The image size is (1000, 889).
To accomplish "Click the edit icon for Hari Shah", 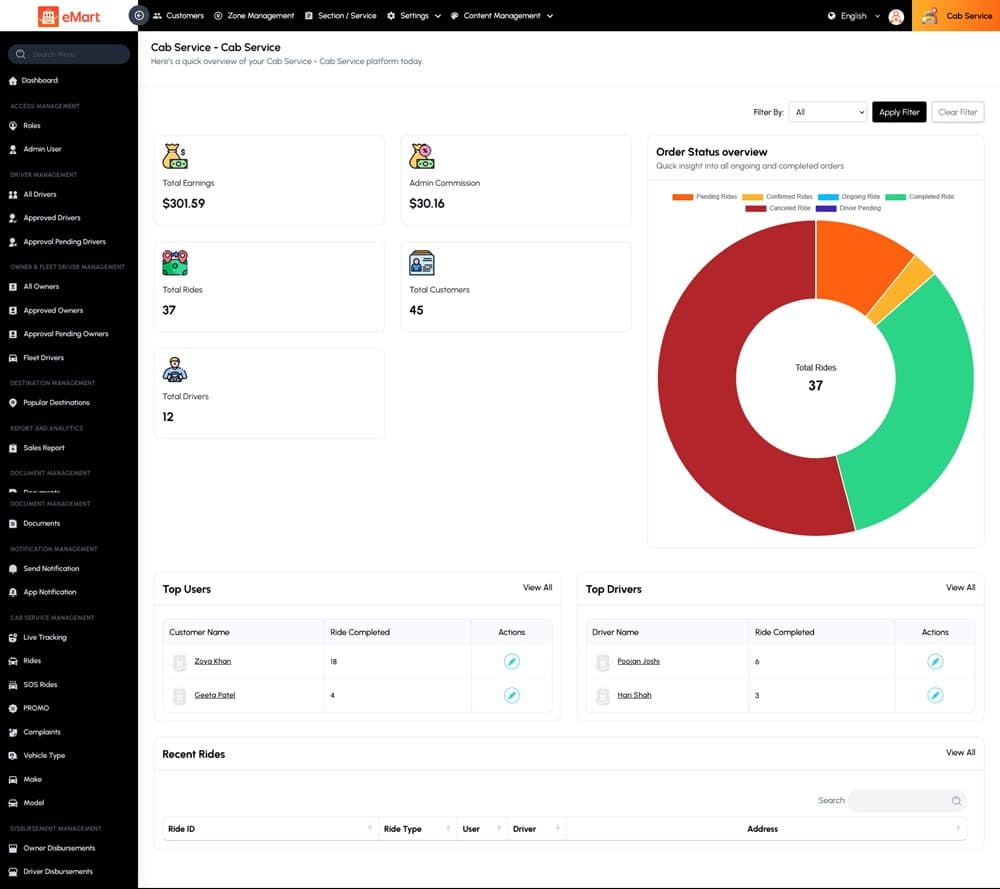I will pos(935,695).
